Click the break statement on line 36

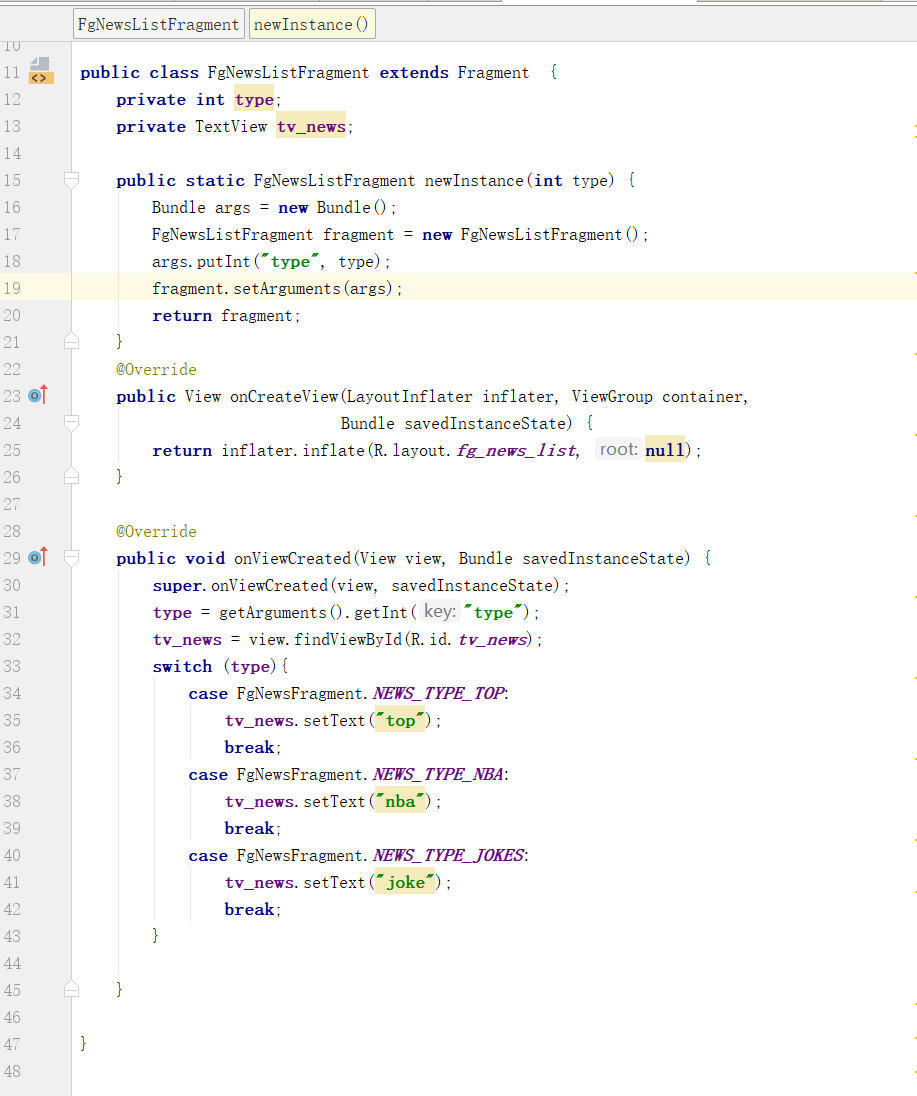[x=250, y=747]
